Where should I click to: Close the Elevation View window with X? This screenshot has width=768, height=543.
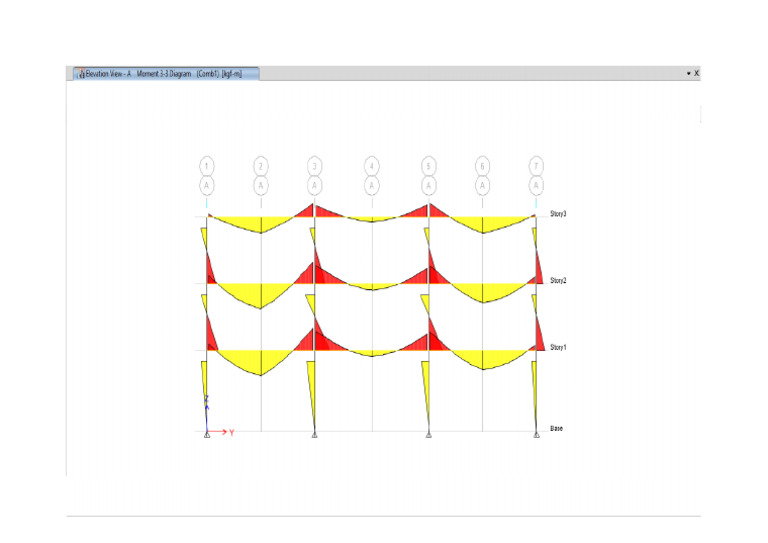[x=696, y=73]
